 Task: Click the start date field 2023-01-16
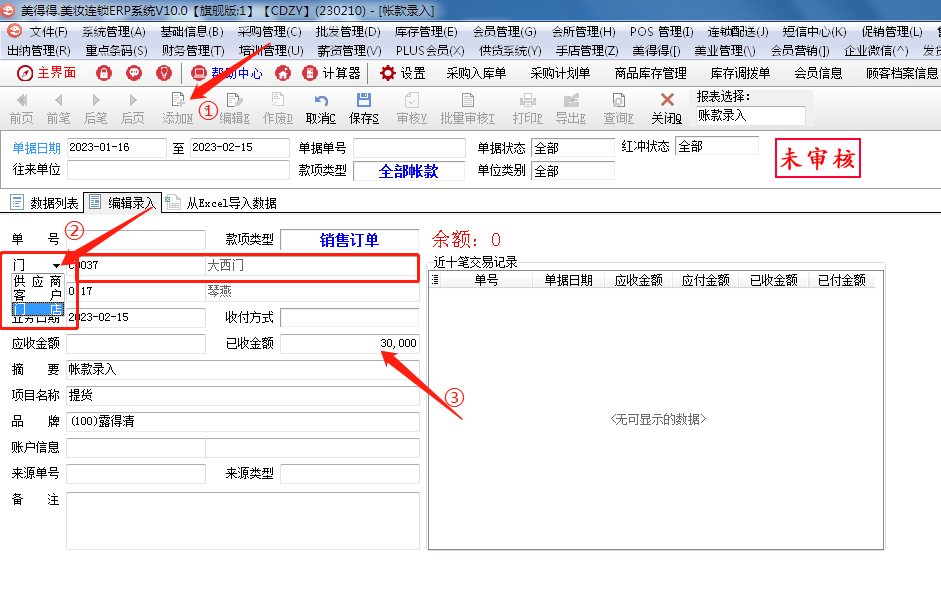(x=116, y=148)
